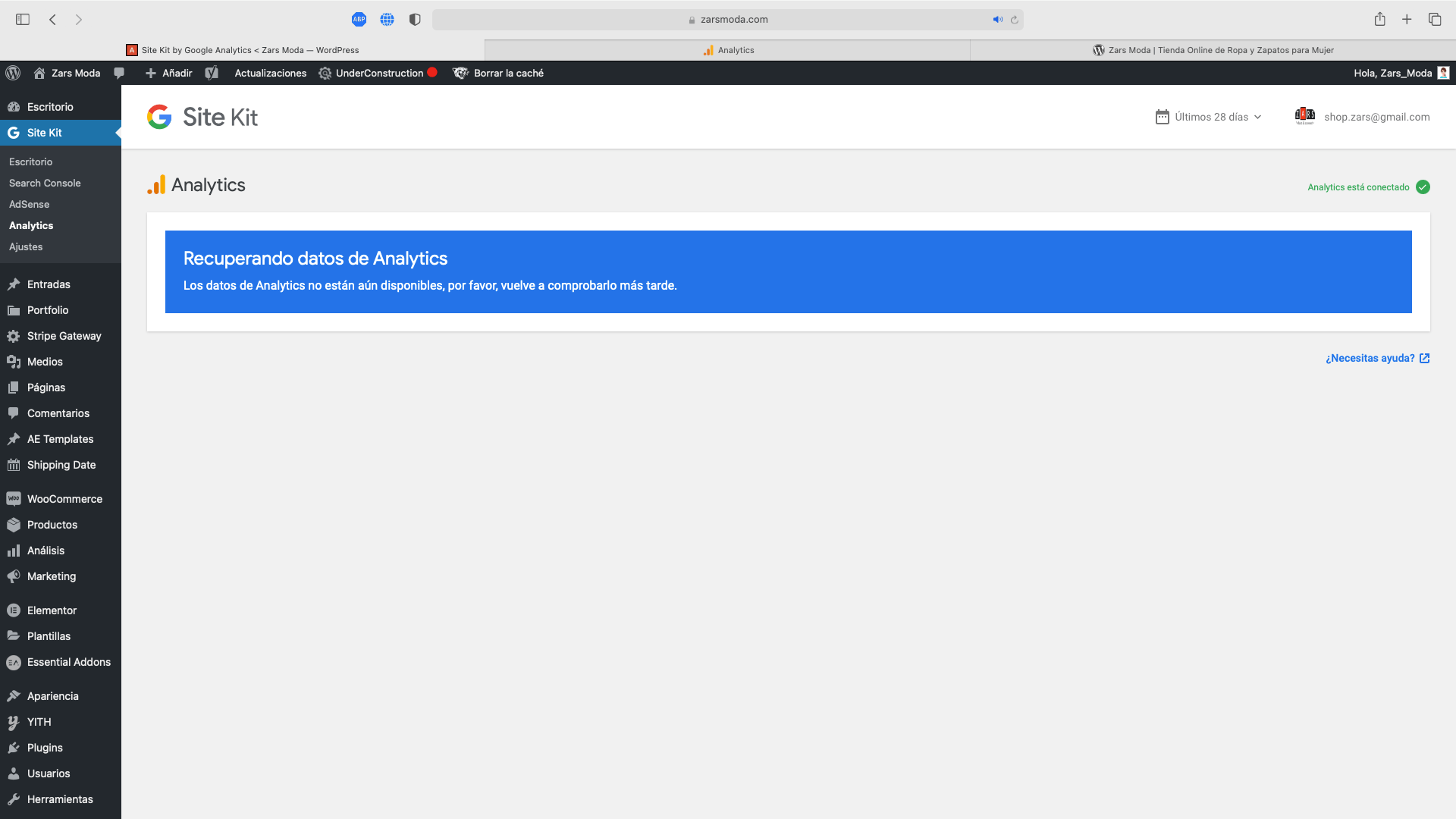
Task: Open the ¿Necesitas ayuda? help link
Action: click(1377, 358)
